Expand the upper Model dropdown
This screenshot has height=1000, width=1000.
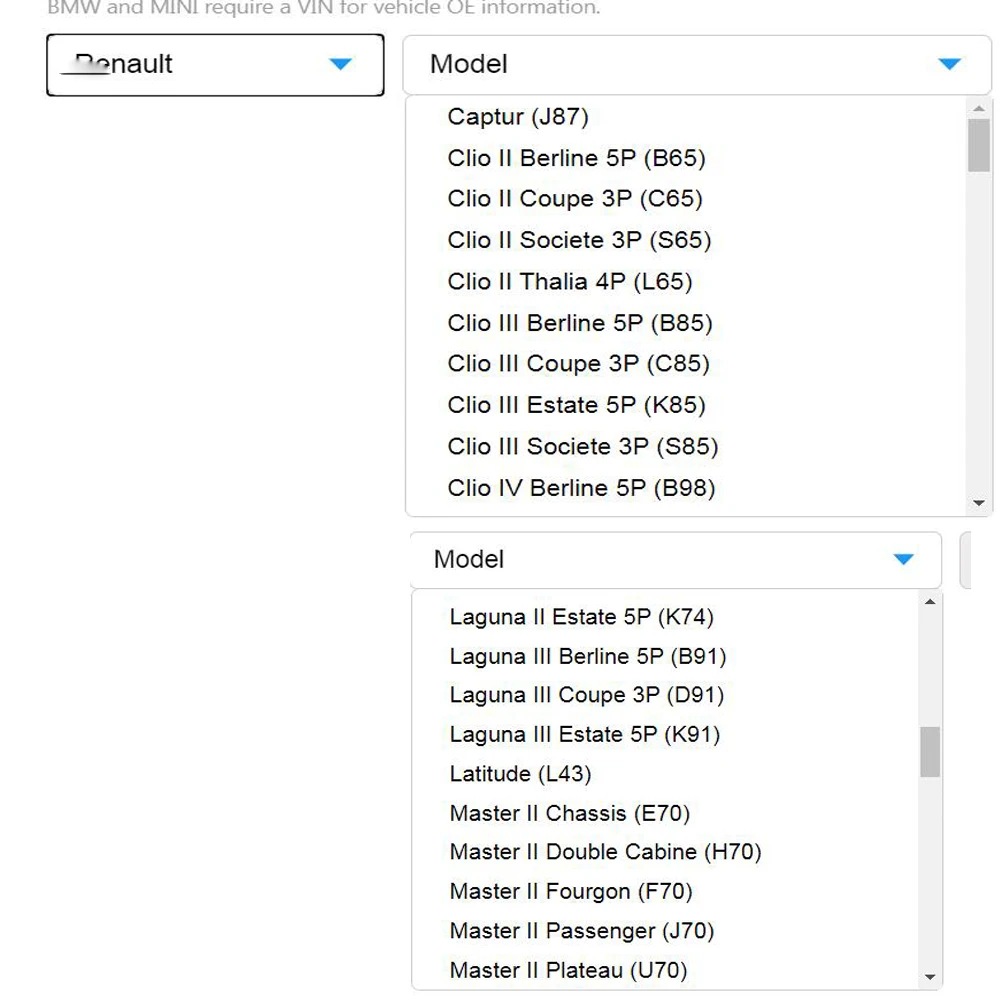(696, 65)
